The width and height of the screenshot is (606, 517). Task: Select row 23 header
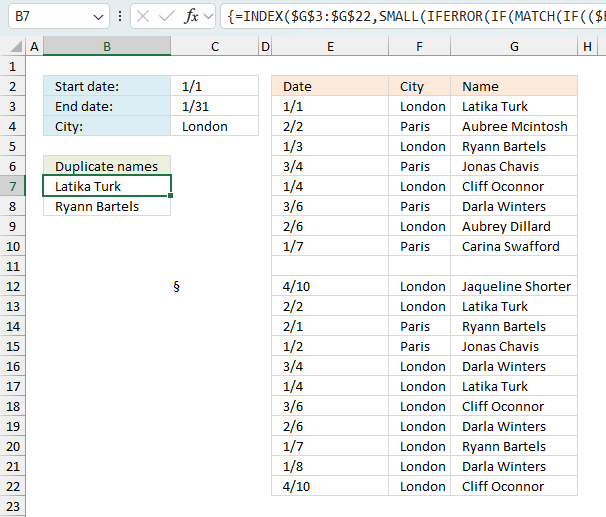click(x=13, y=506)
